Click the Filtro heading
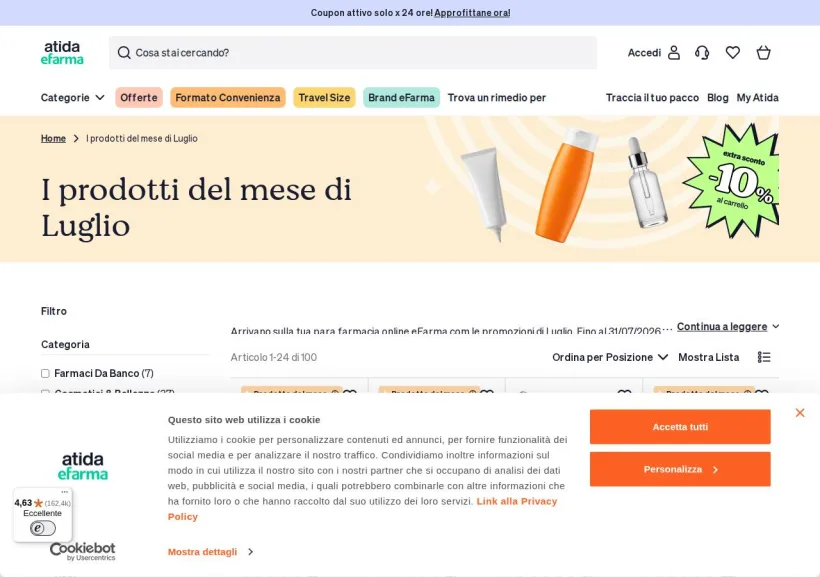Viewport: 820px width, 577px height. point(54,311)
